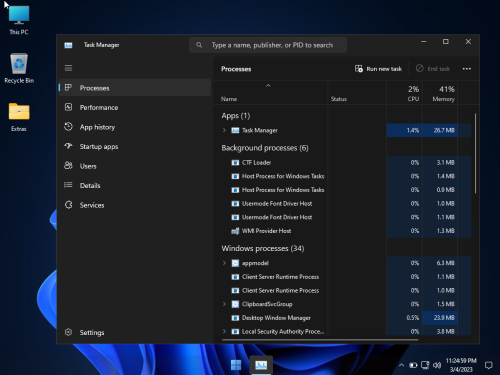Click the Desktop Window Manager icon

tap(235, 318)
